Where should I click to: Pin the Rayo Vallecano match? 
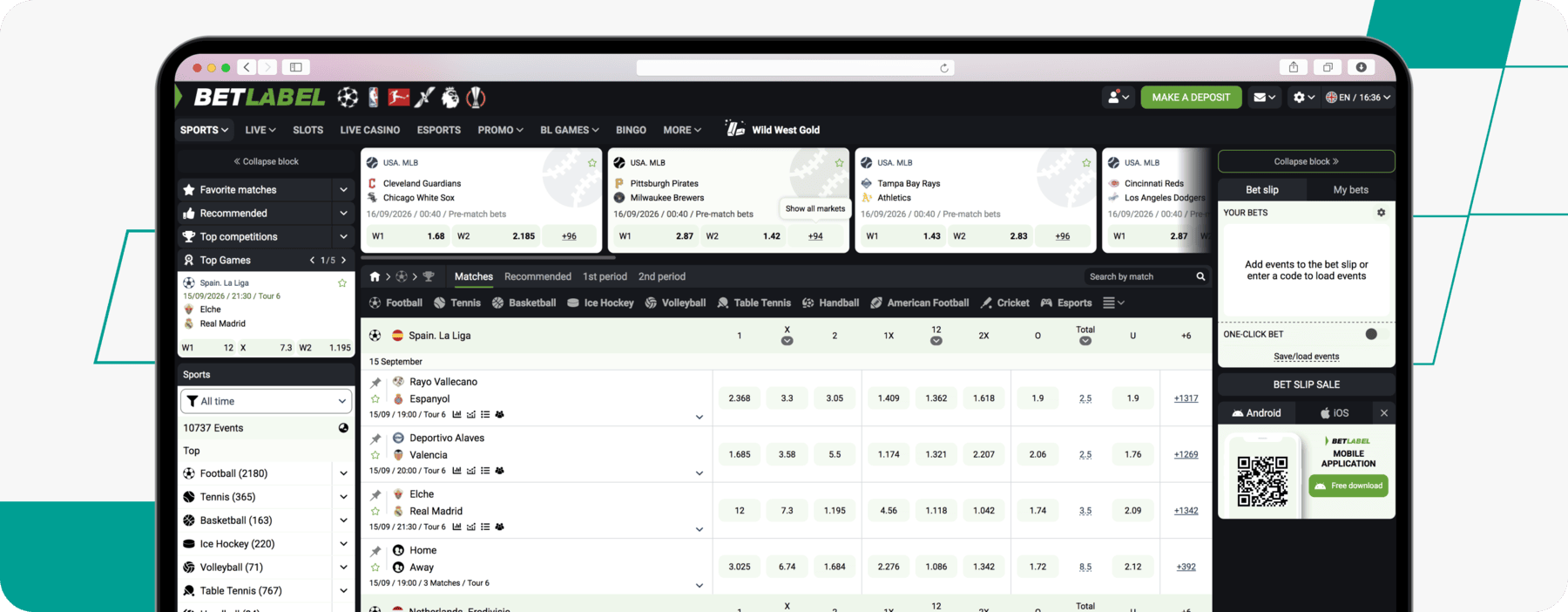[375, 383]
